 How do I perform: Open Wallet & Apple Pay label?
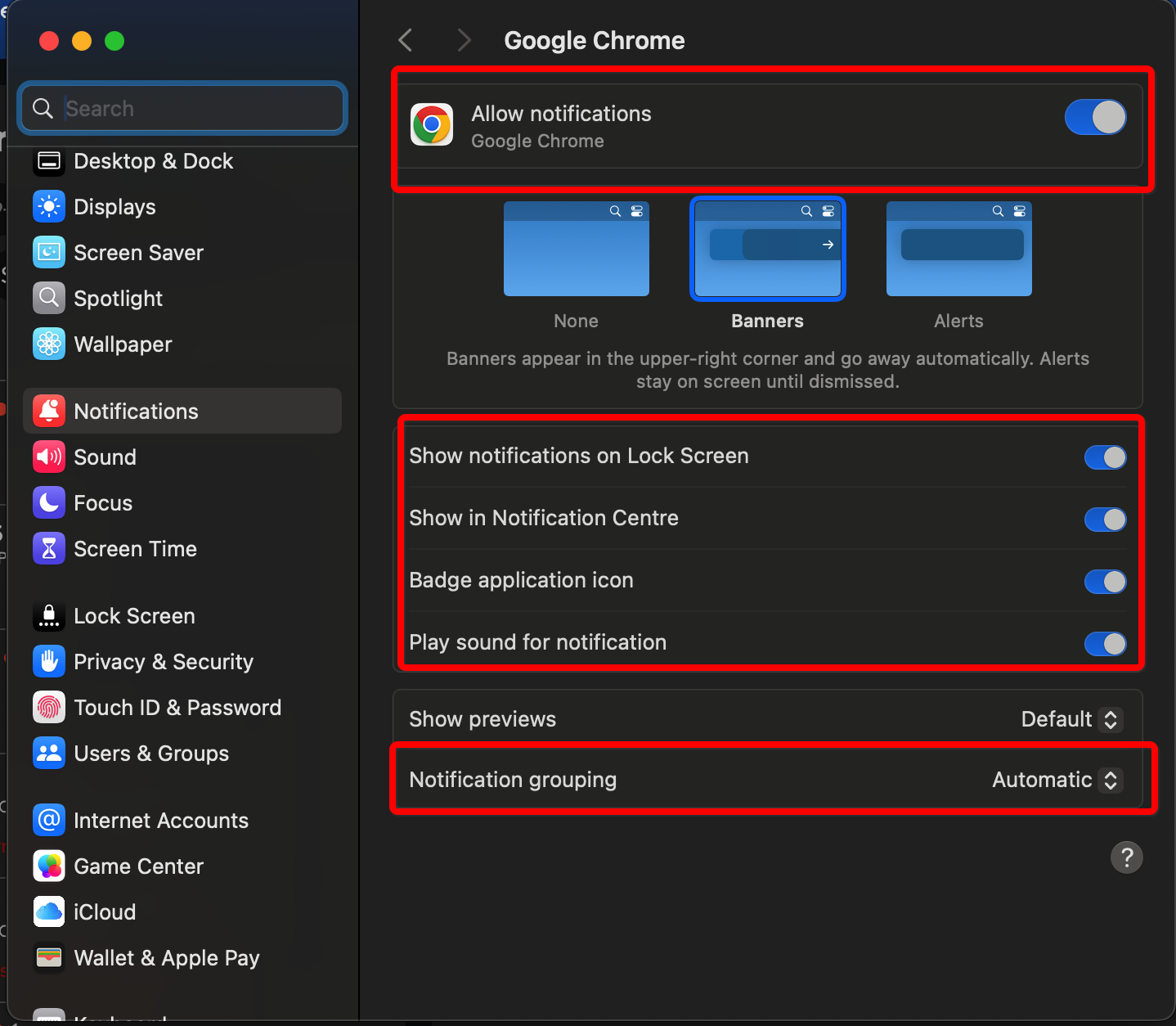pyautogui.click(x=167, y=958)
